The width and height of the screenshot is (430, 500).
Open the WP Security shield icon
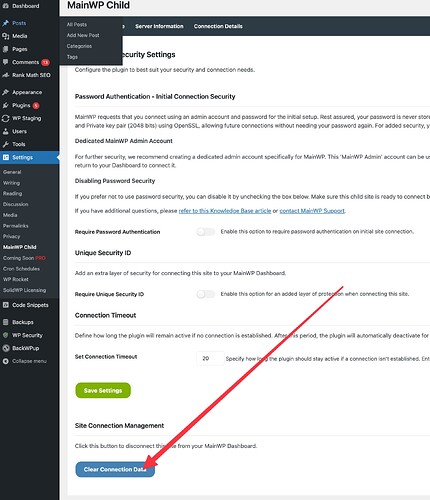5,335
